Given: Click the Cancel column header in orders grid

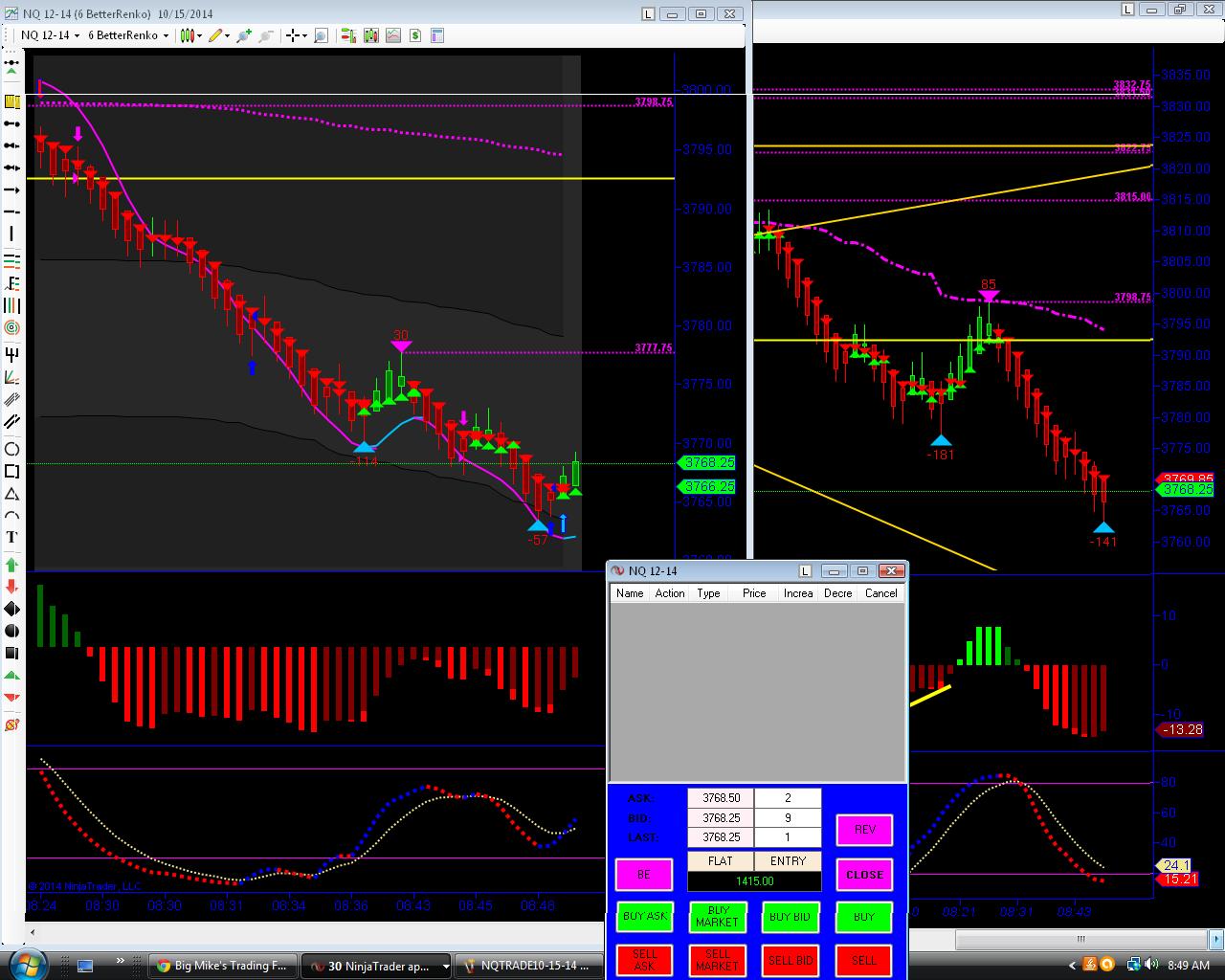Looking at the screenshot, I should (881, 593).
